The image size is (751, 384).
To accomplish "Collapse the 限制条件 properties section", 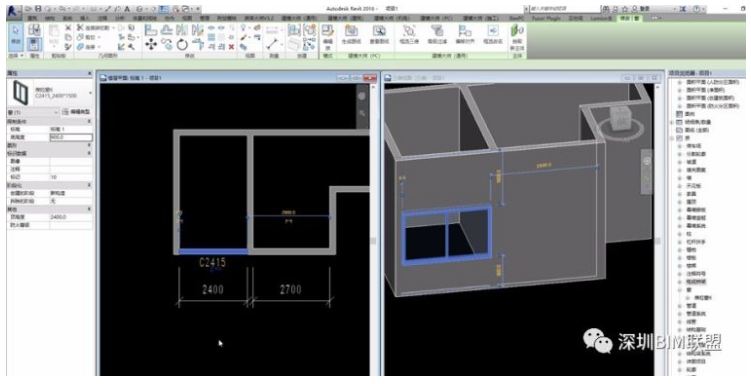I will click(x=90, y=122).
